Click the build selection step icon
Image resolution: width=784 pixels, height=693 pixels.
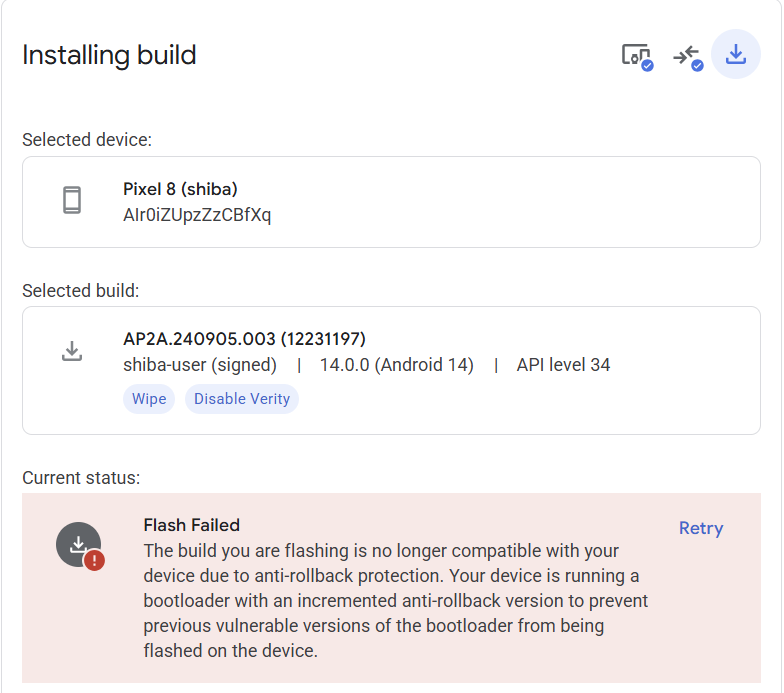688,57
